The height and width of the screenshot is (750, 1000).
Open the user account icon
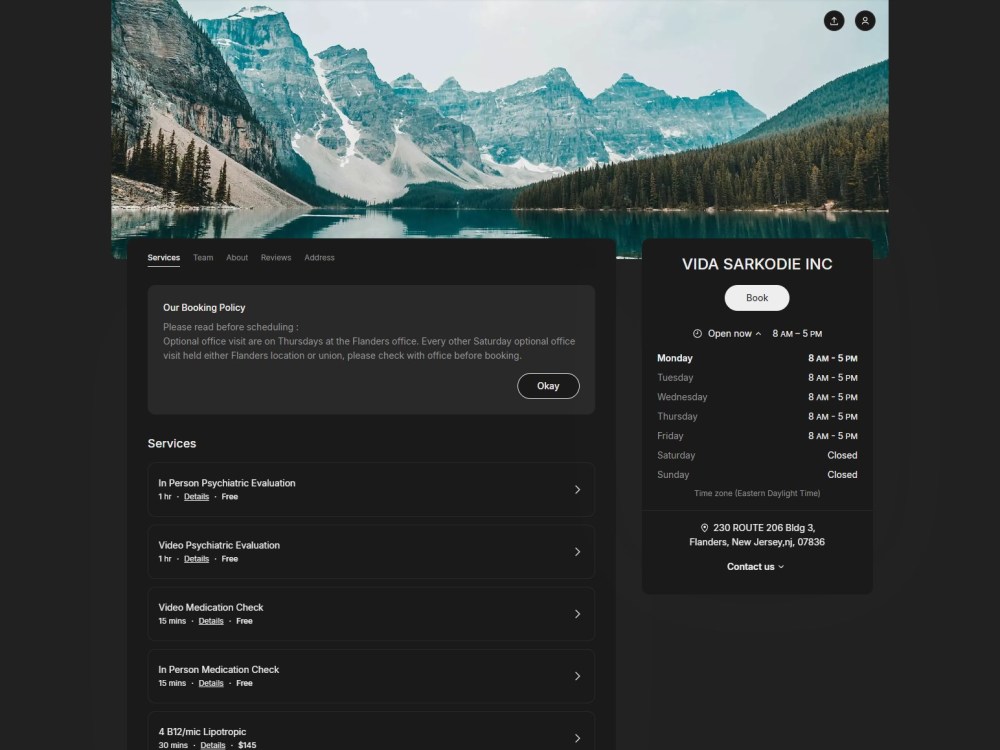[865, 21]
